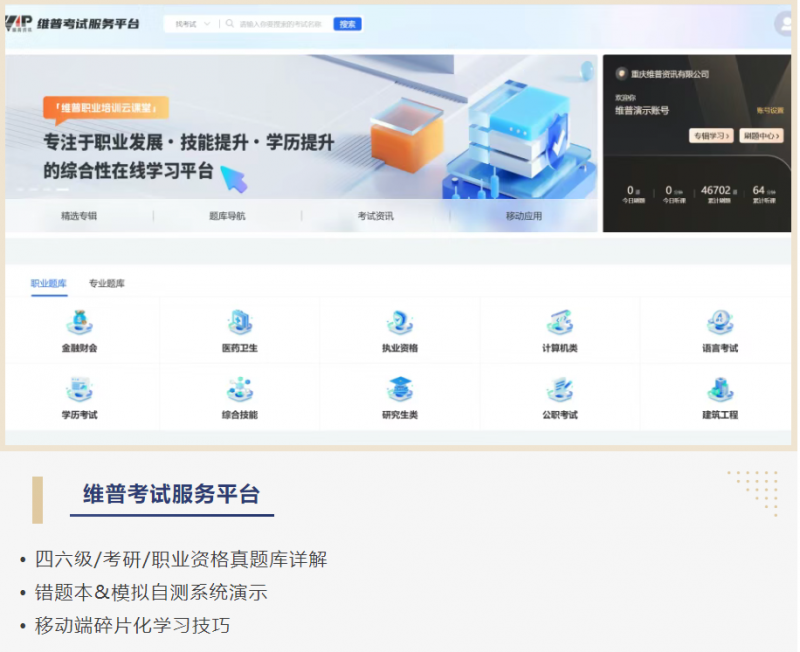This screenshot has width=800, height=652.
Task: Open the 执业资格 category icon
Action: click(x=399, y=322)
